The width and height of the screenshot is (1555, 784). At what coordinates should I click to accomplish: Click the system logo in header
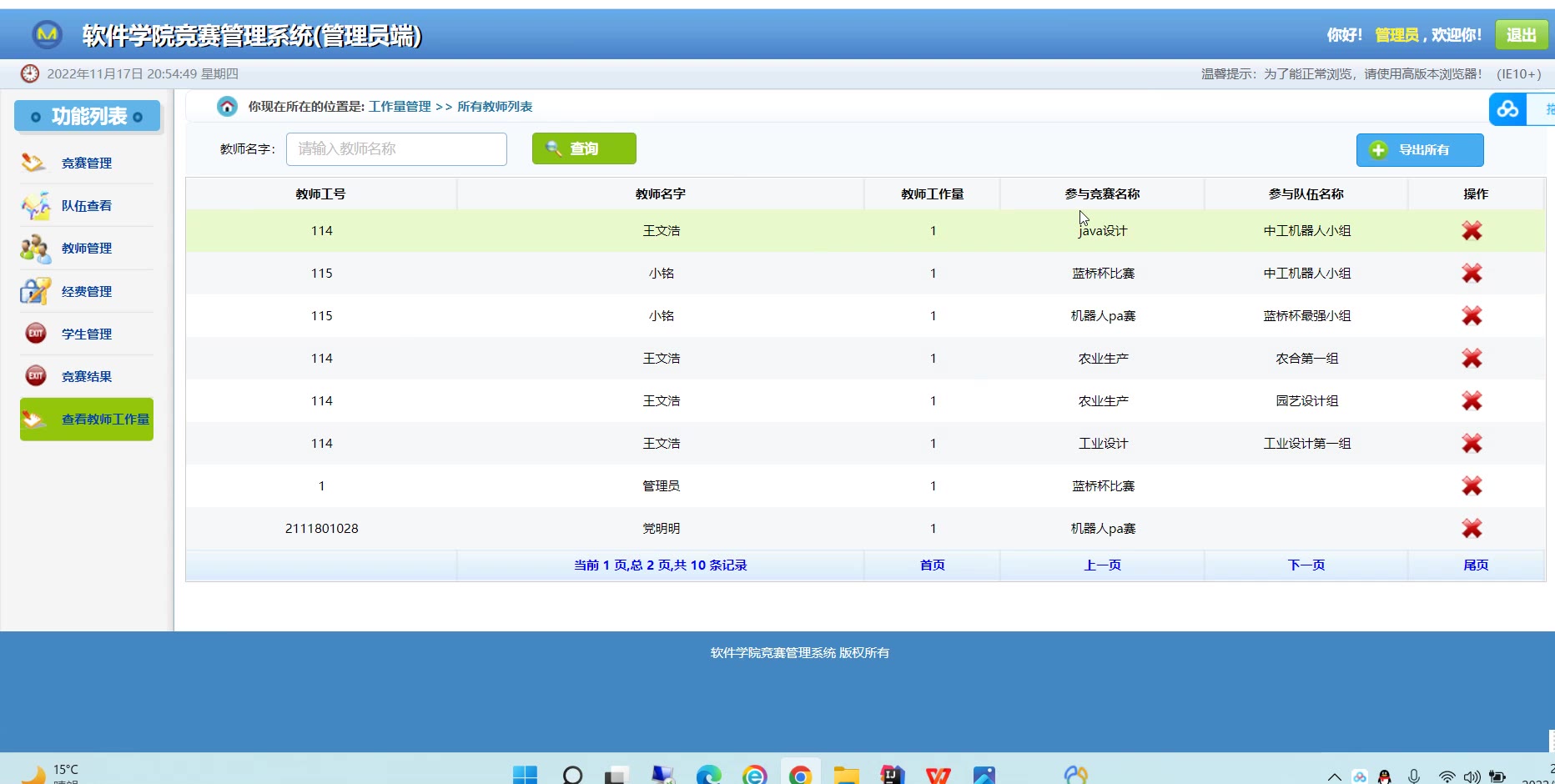(48, 35)
